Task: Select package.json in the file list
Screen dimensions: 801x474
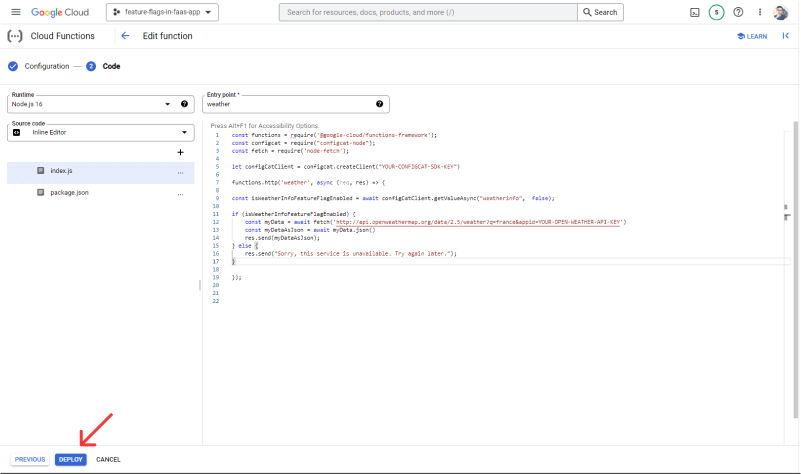Action: pyautogui.click(x=70, y=192)
